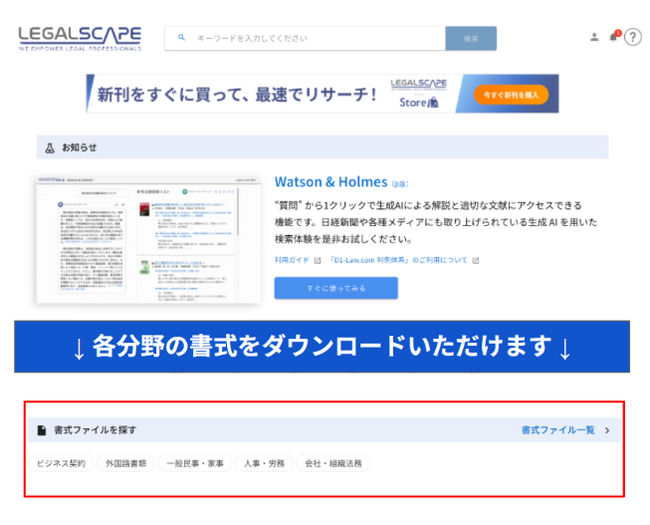This screenshot has height=525, width=650.
Task: Click the LEGALSCAPE Store logo in banner
Action: (x=419, y=93)
